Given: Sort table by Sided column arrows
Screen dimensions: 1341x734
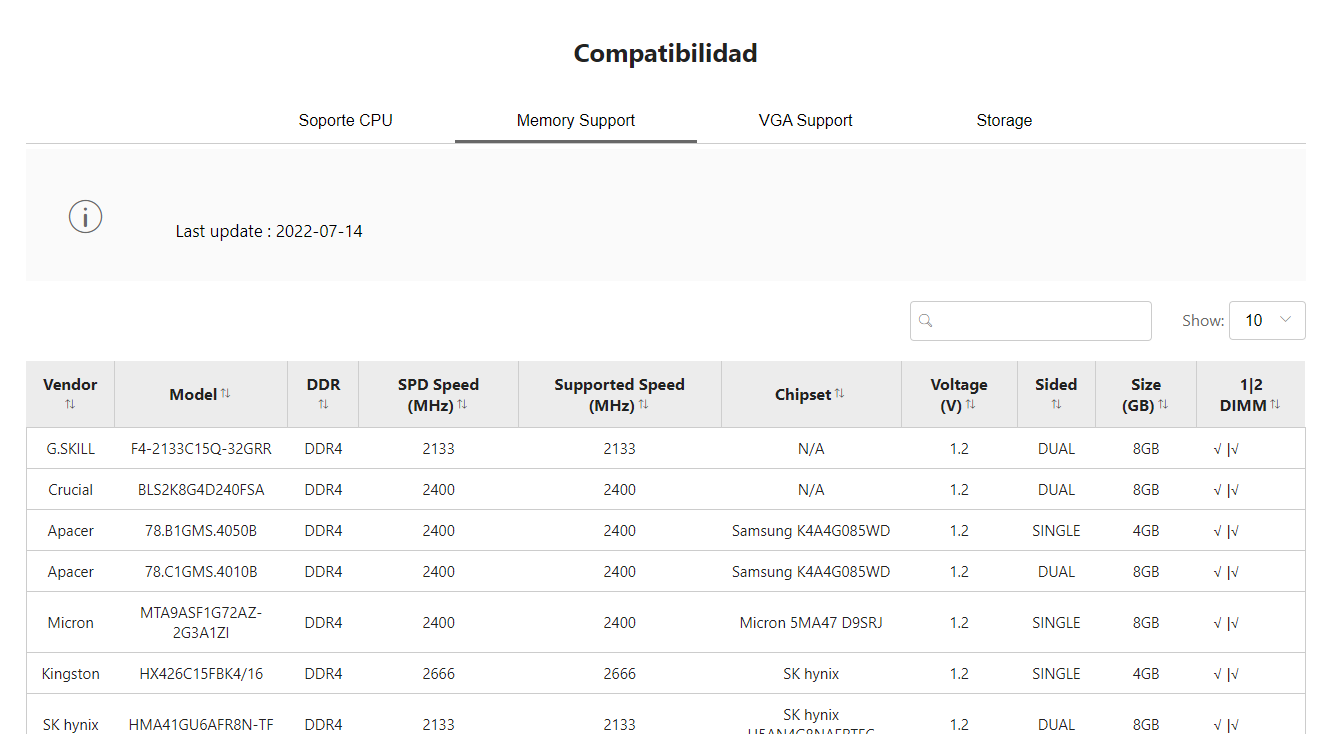Looking at the screenshot, I should click(1056, 405).
